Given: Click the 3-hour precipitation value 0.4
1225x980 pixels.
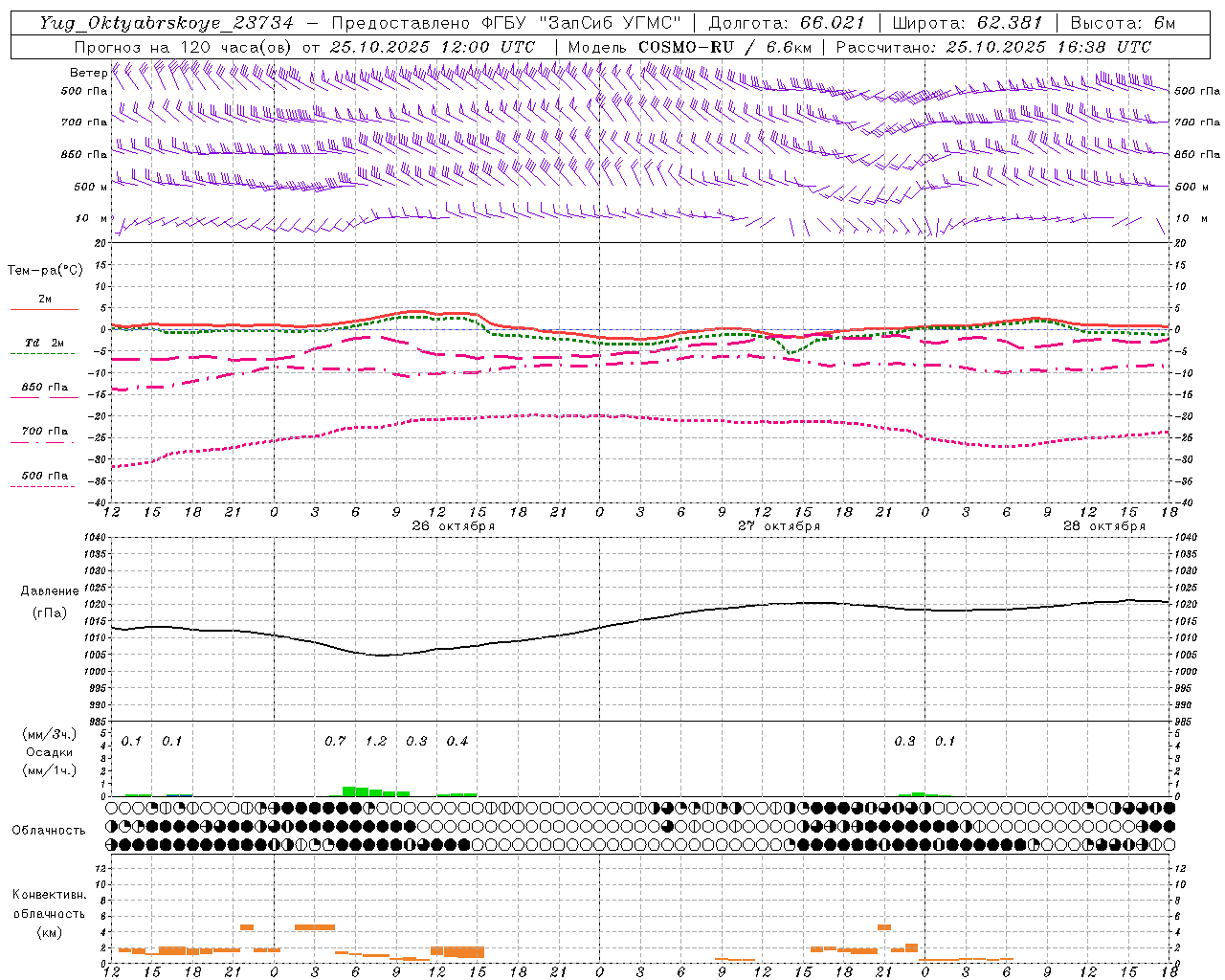Looking at the screenshot, I should click(x=457, y=742).
